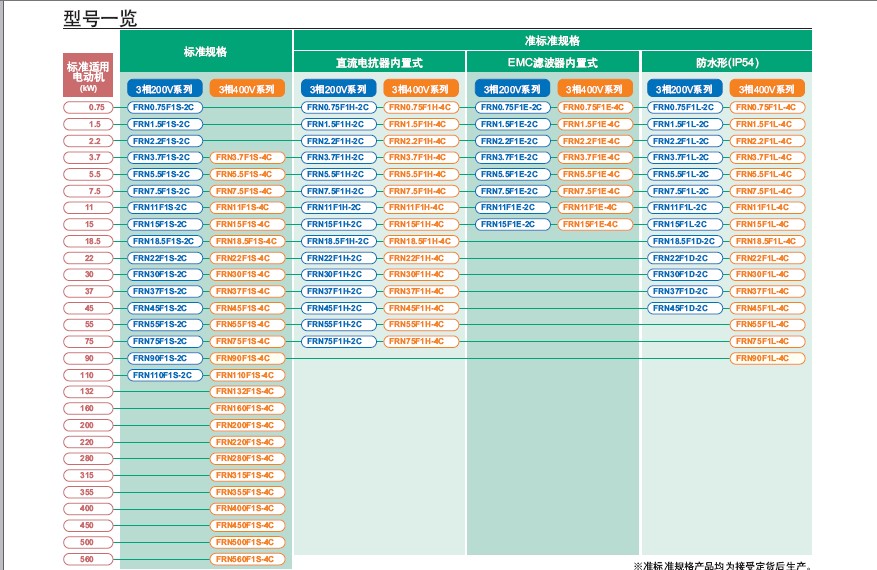Select model FRN30F1D-2C

[x=685, y=275]
